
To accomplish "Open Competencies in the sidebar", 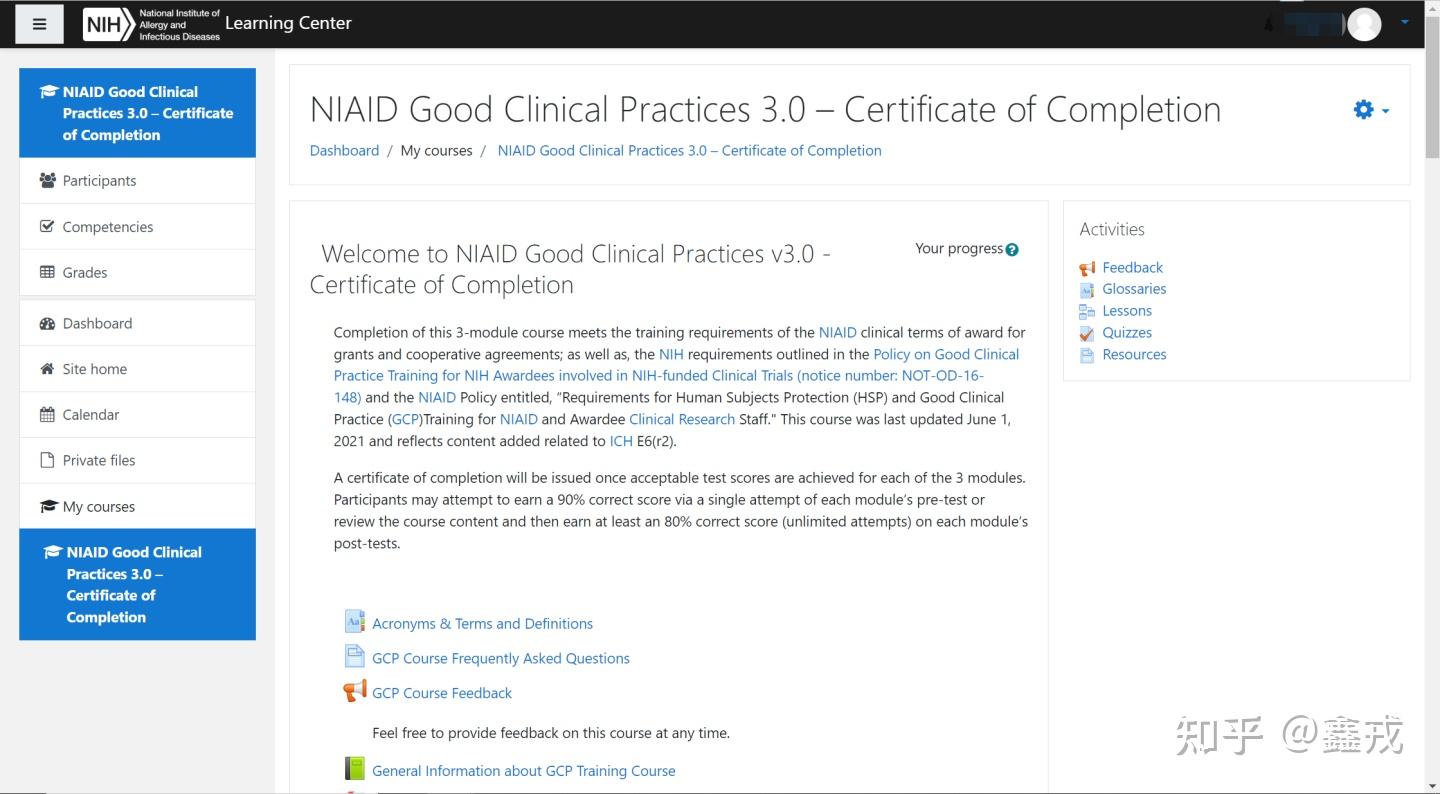I will pyautogui.click(x=137, y=227).
